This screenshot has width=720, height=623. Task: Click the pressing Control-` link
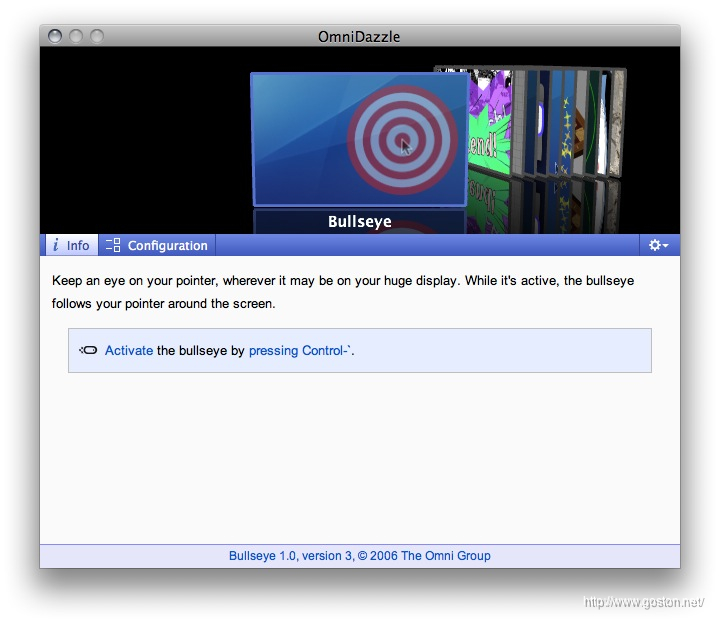[x=300, y=351]
